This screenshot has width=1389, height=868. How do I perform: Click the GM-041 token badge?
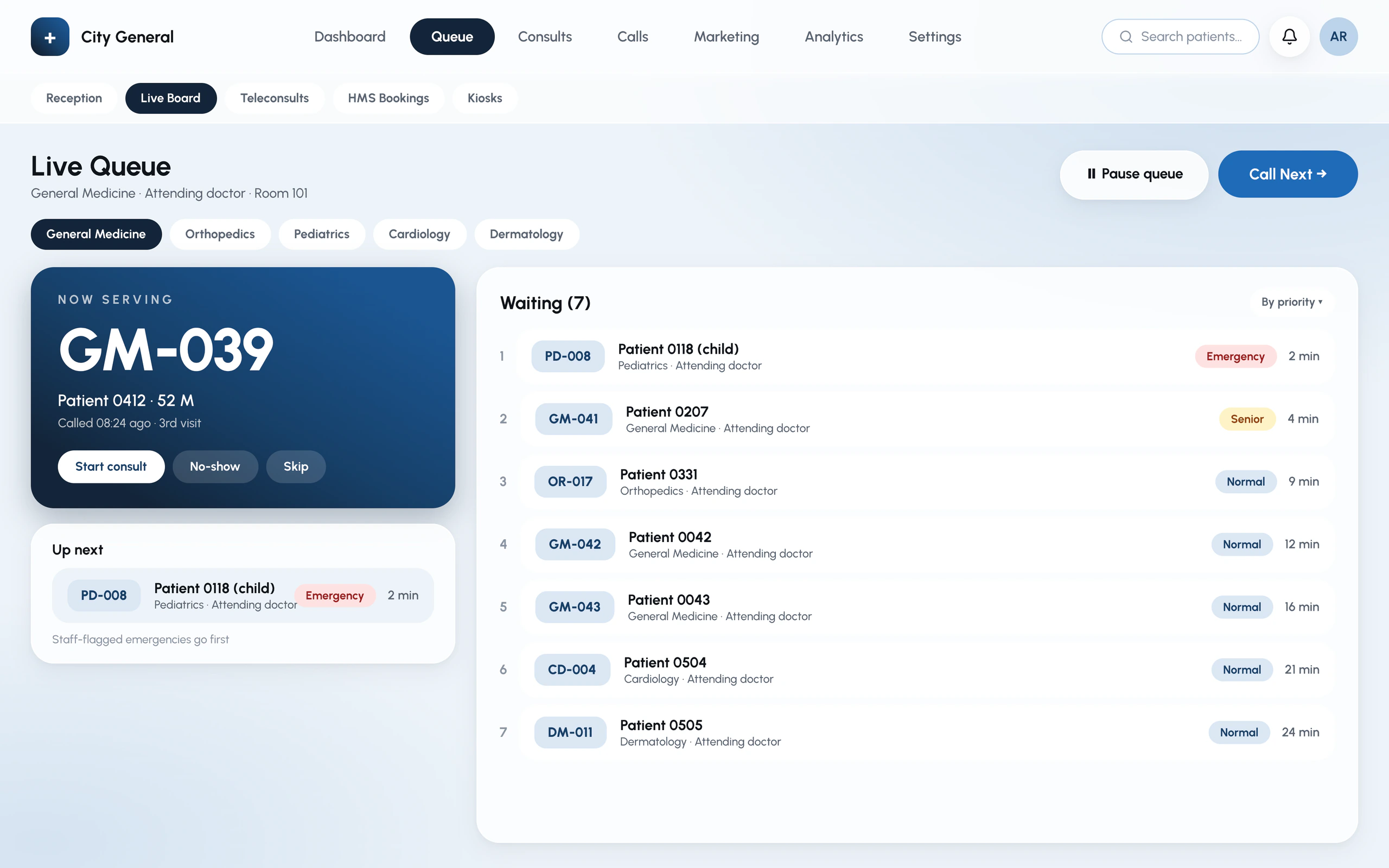[574, 419]
